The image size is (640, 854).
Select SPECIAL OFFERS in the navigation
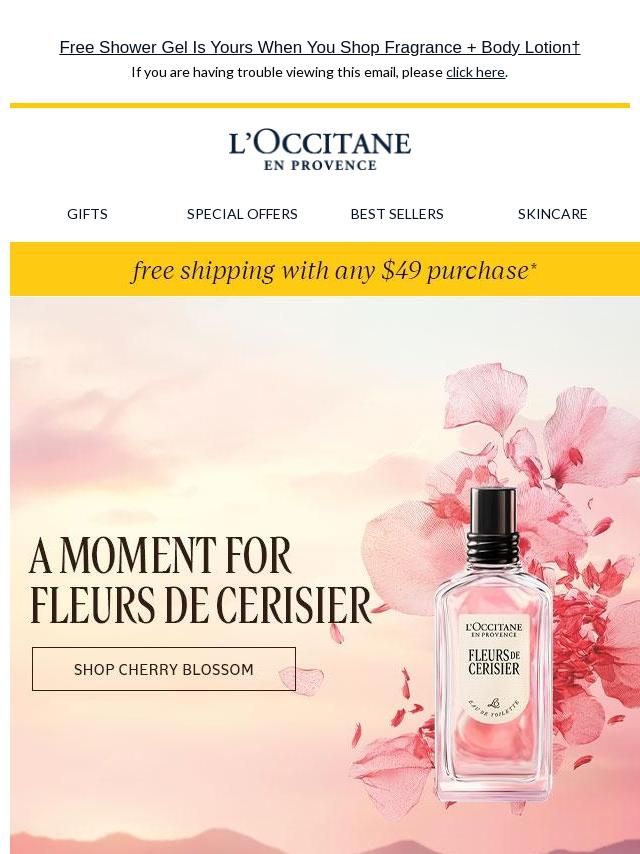242,214
